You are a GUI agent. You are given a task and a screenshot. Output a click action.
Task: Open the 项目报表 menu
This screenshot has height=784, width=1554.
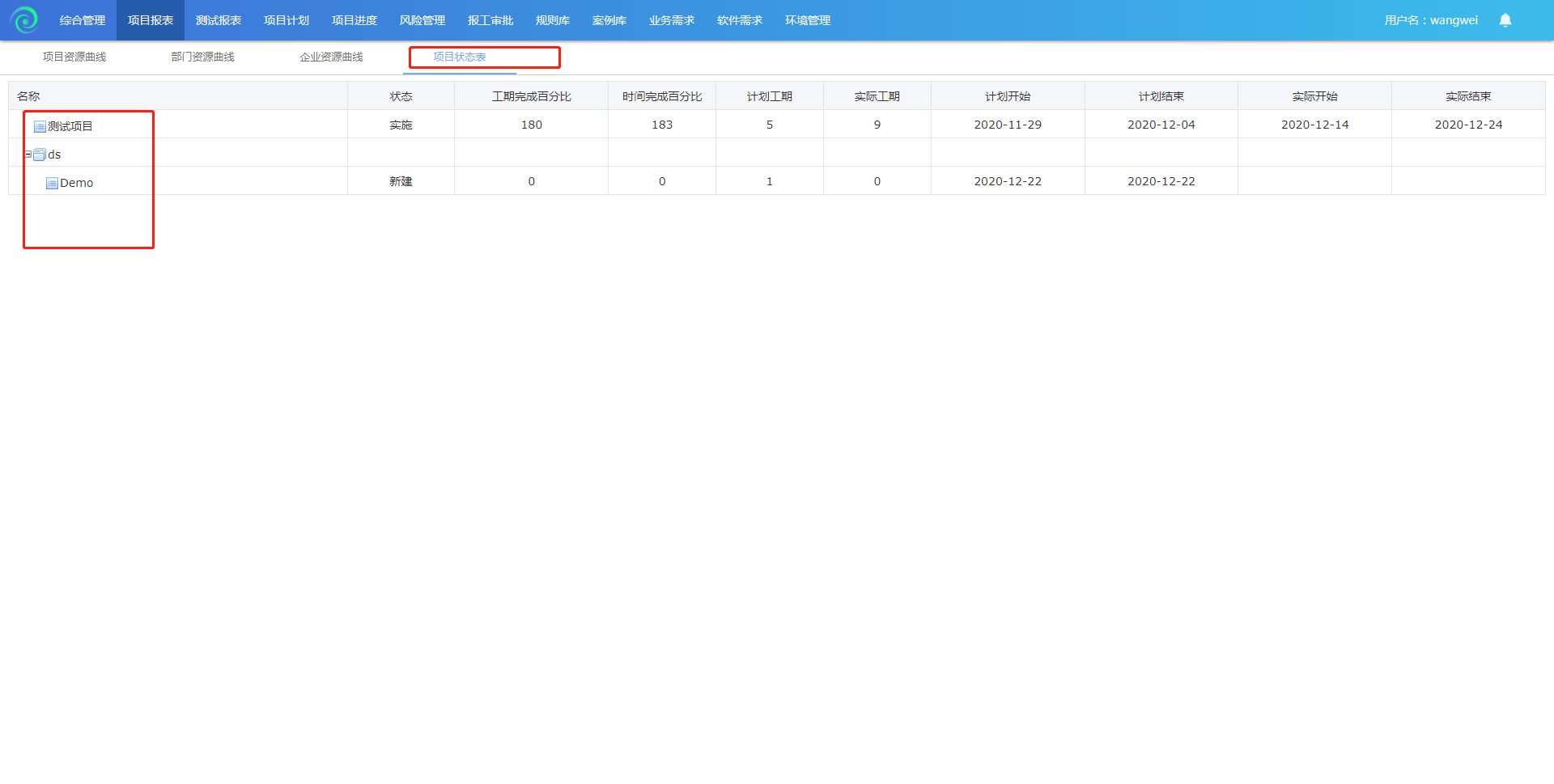pyautogui.click(x=151, y=20)
